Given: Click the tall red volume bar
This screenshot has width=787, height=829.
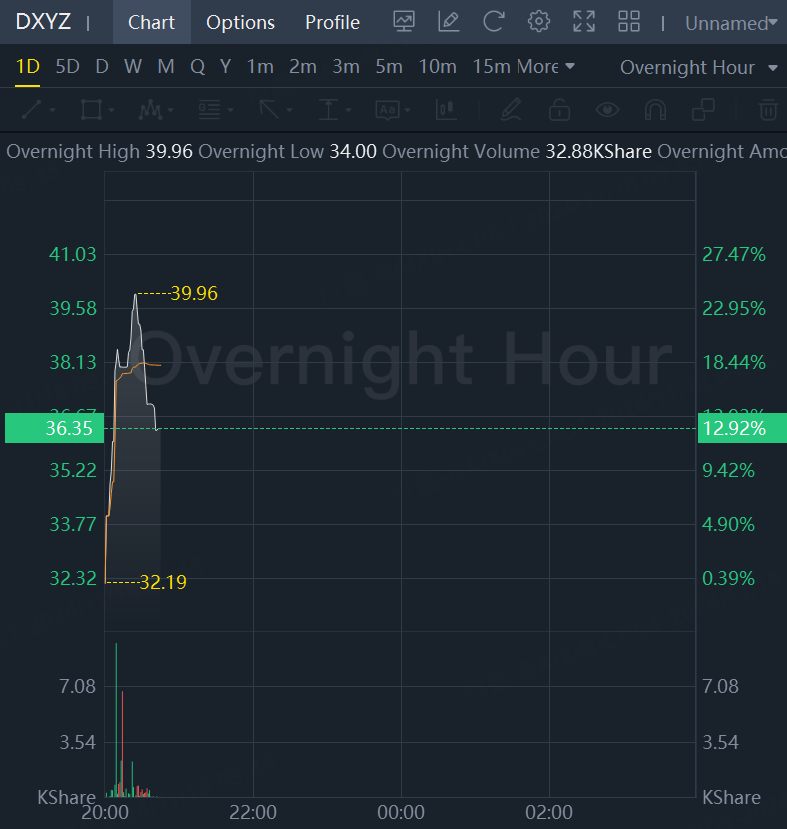Looking at the screenshot, I should click(x=122, y=744).
